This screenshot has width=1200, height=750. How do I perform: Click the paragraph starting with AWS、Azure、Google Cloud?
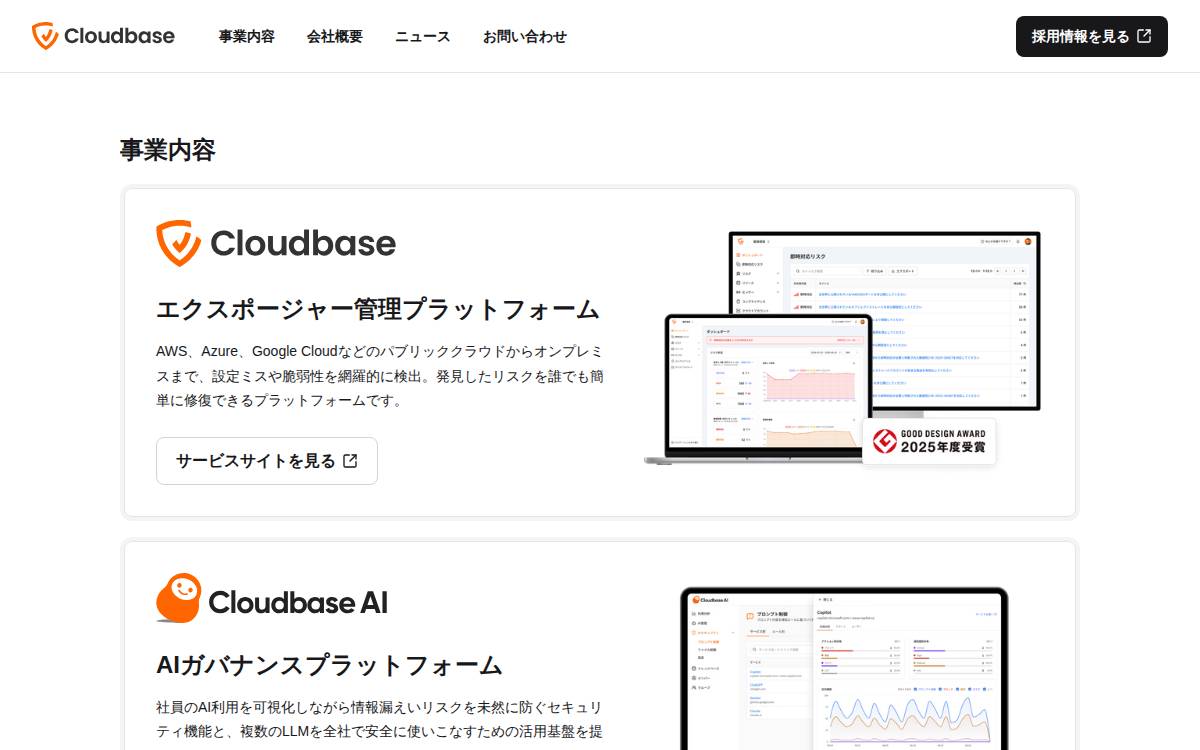tap(380, 376)
